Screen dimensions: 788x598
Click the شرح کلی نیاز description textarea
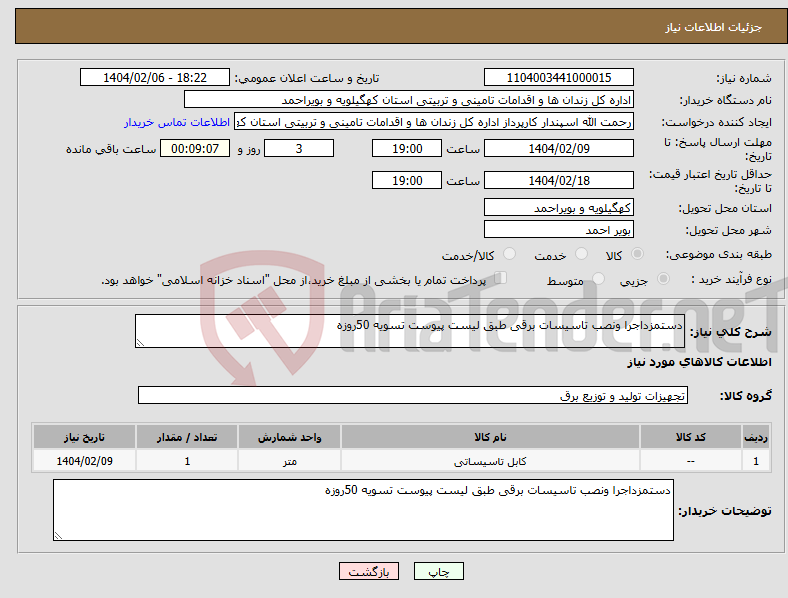(410, 331)
